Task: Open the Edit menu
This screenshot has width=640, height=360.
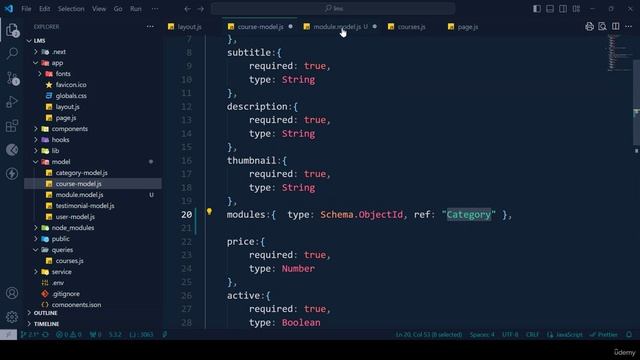Action: [44, 9]
